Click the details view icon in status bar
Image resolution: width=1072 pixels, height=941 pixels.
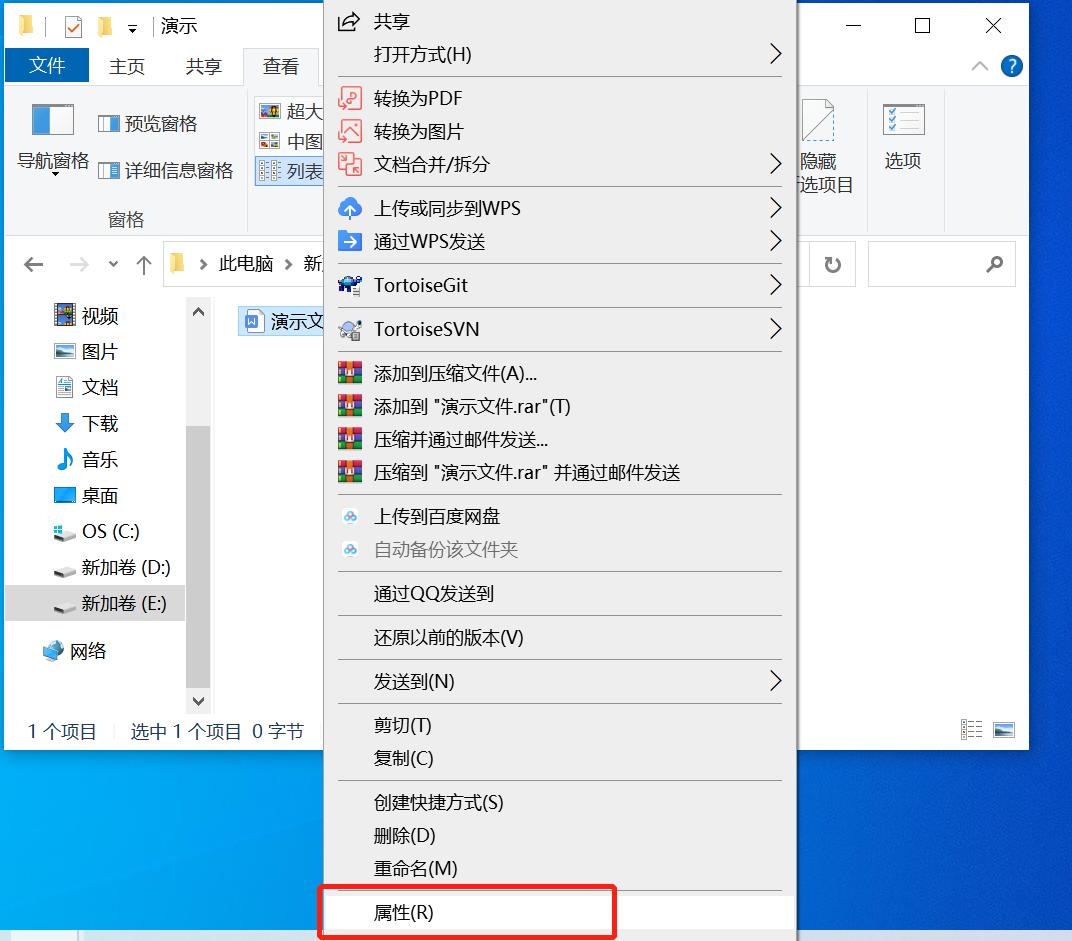[970, 729]
